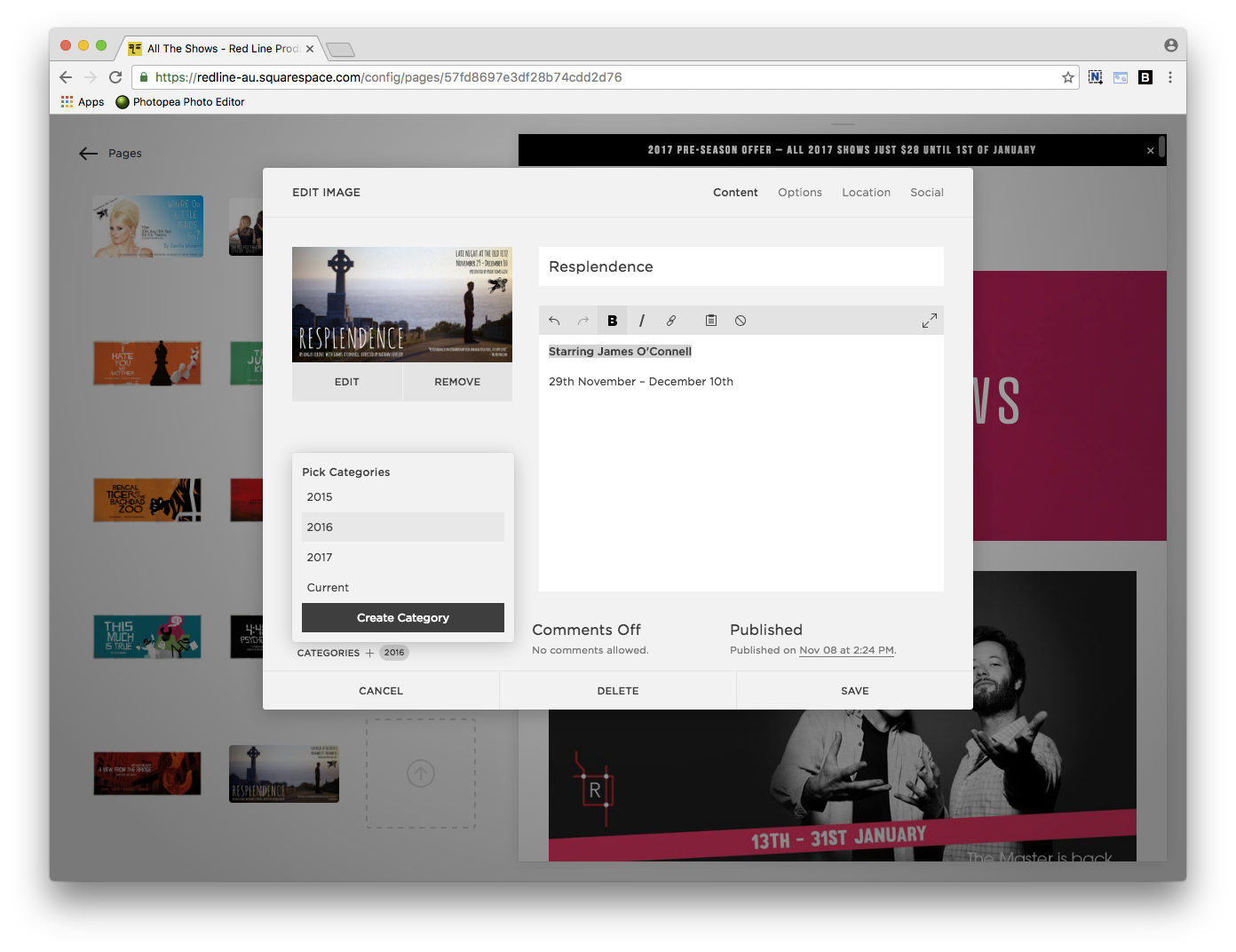
Task: Click the CANCEL button
Action: point(381,691)
